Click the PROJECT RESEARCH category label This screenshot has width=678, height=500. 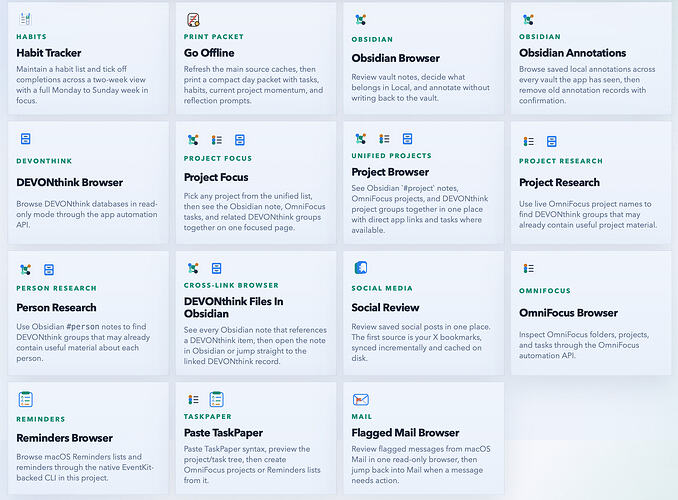(561, 161)
